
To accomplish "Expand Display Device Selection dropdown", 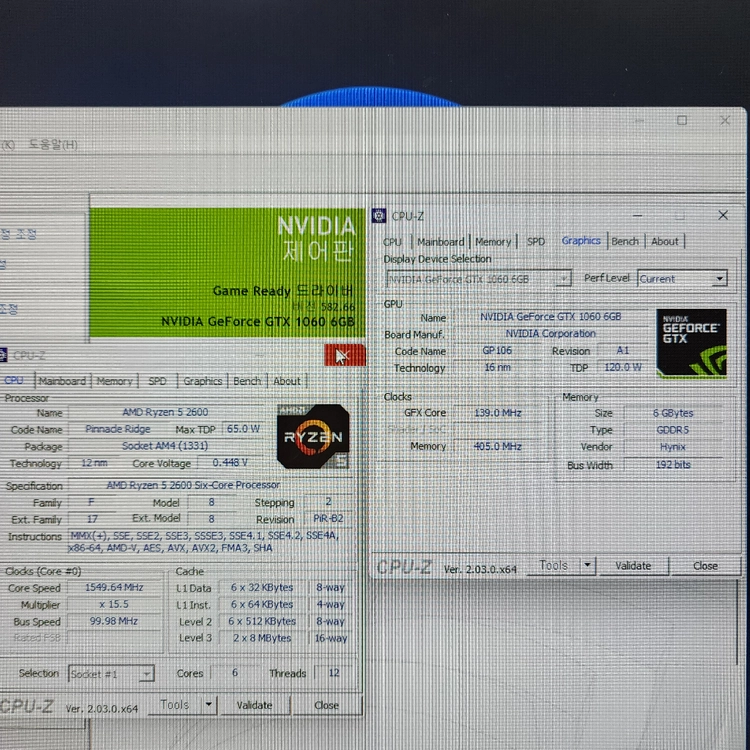I will (x=478, y=279).
